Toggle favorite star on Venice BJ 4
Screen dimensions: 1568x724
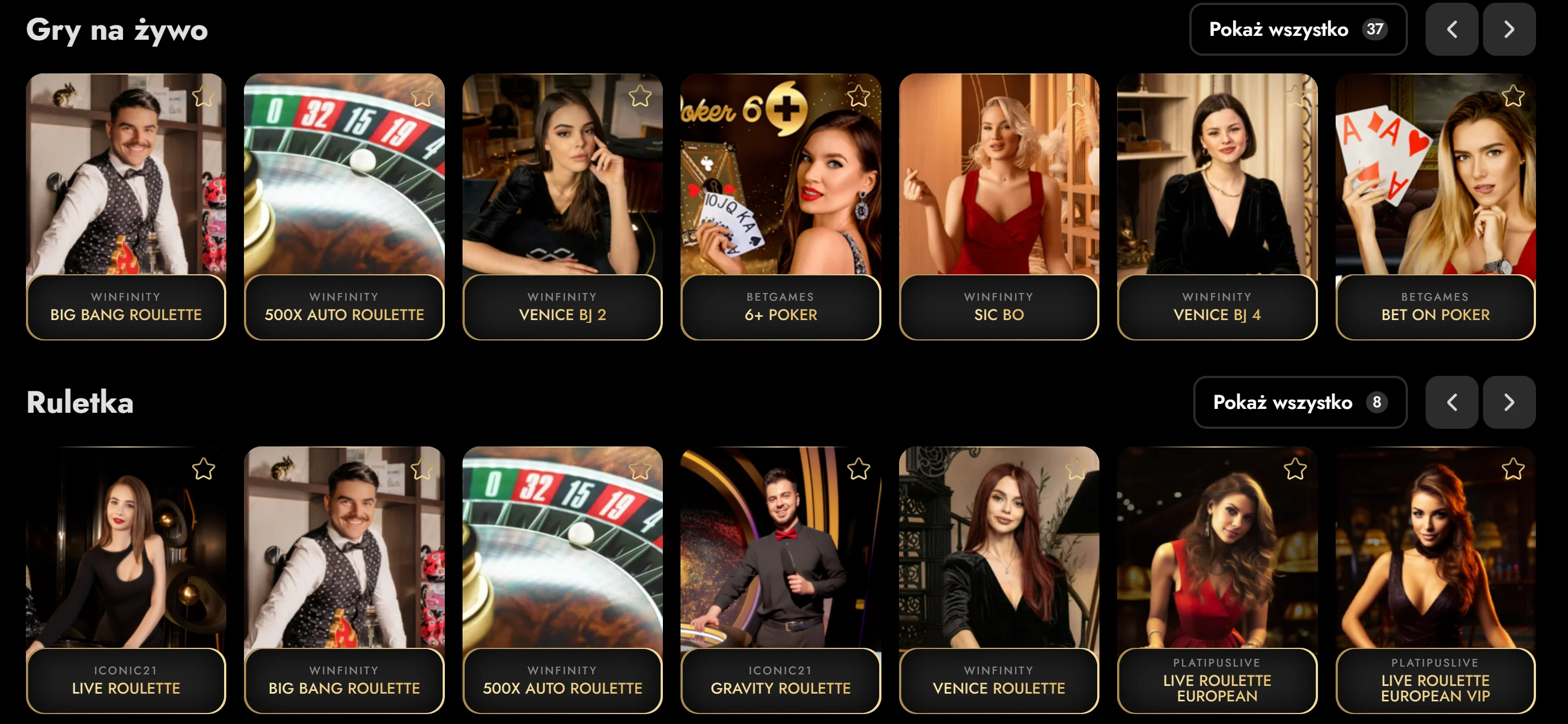point(1295,96)
